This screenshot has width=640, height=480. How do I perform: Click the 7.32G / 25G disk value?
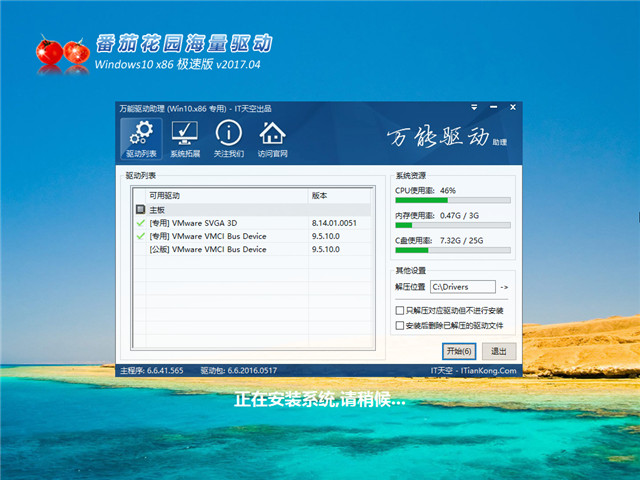(x=462, y=240)
